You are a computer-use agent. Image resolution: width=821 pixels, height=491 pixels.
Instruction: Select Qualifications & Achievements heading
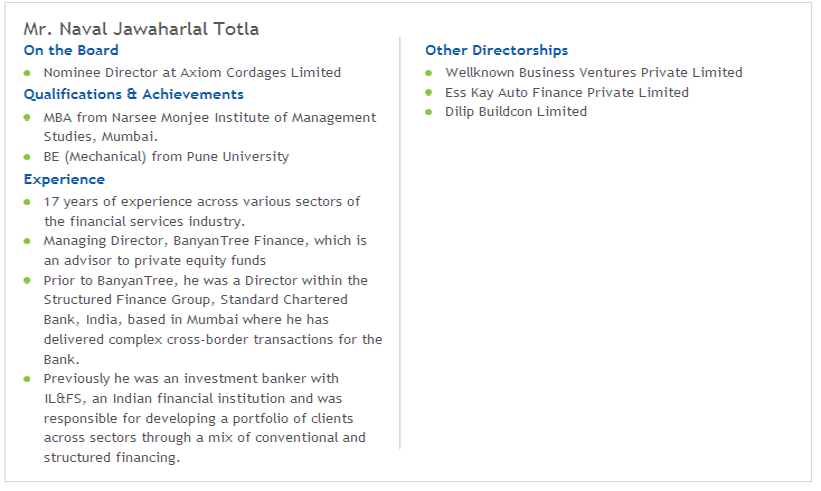[x=134, y=94]
